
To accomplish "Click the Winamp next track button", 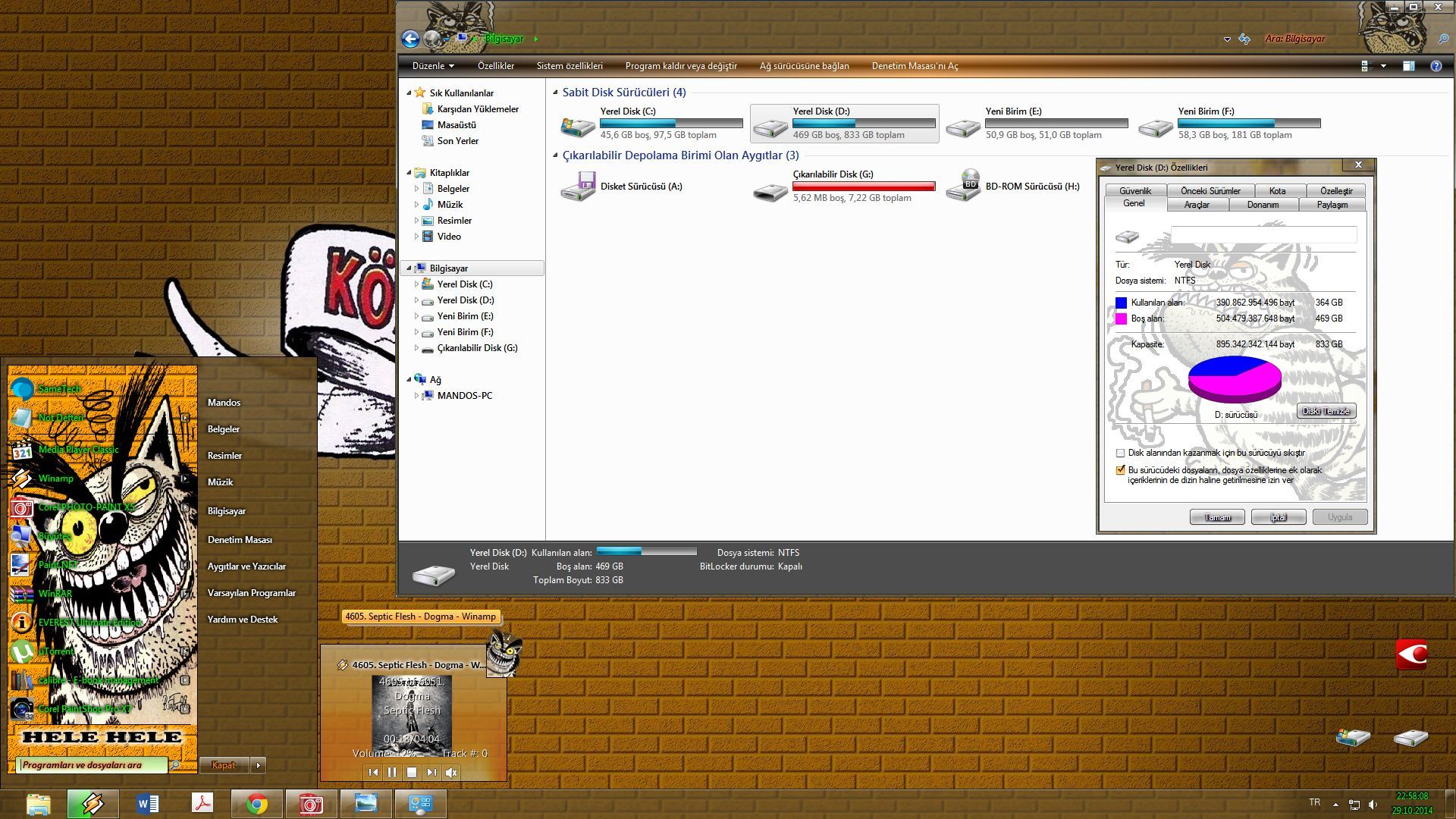I will click(431, 772).
